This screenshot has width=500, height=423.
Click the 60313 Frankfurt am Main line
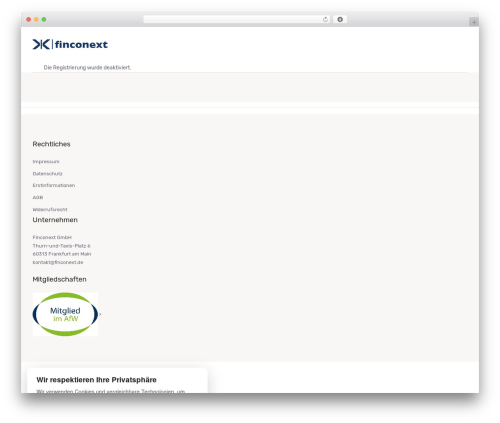tap(62, 254)
